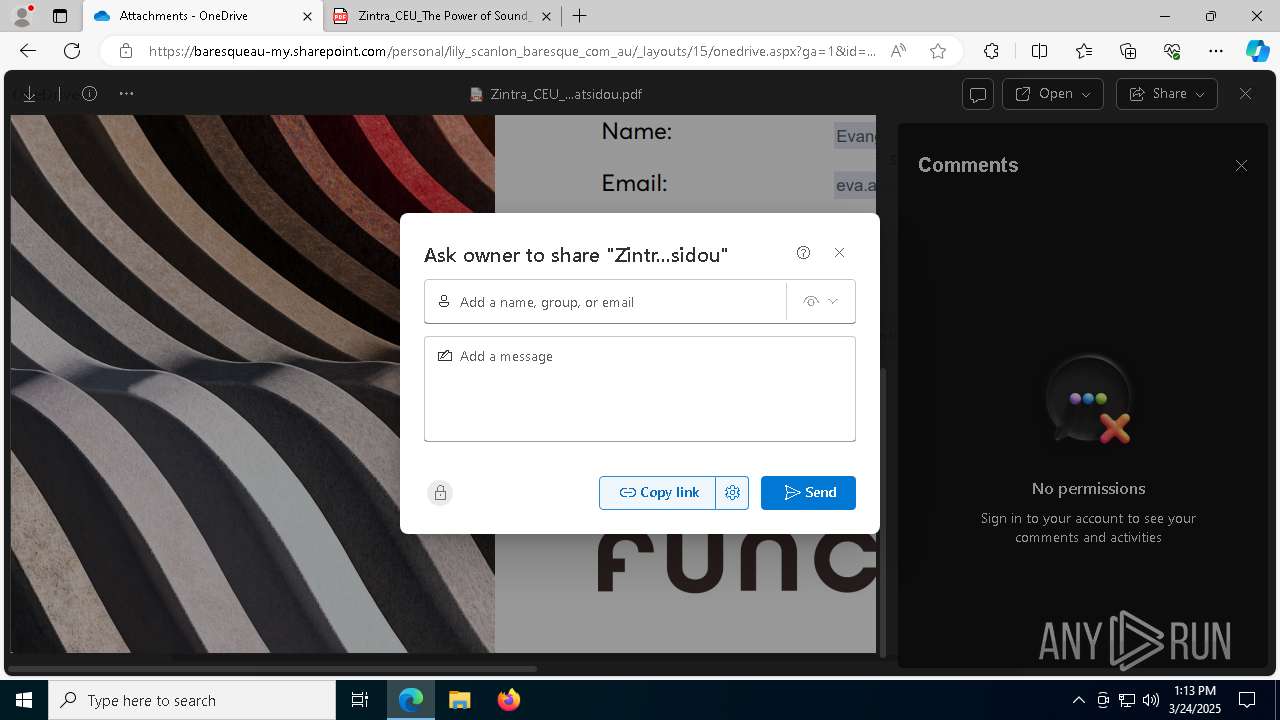The height and width of the screenshot is (720, 1280).
Task: Expand the view permission dropdown
Action: tap(821, 302)
